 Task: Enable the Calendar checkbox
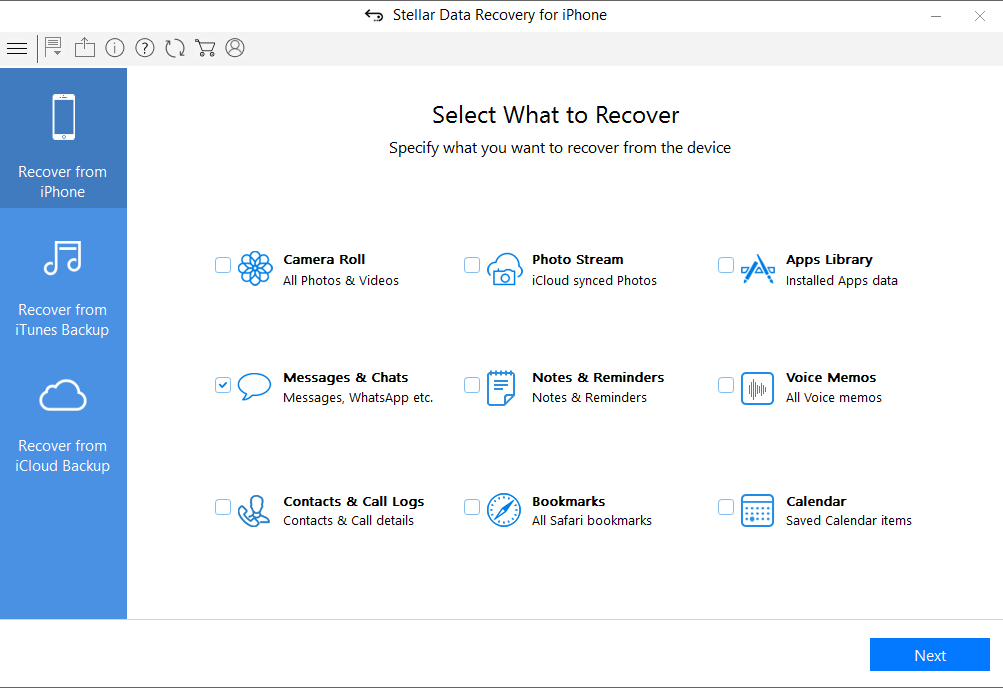pyautogui.click(x=725, y=507)
